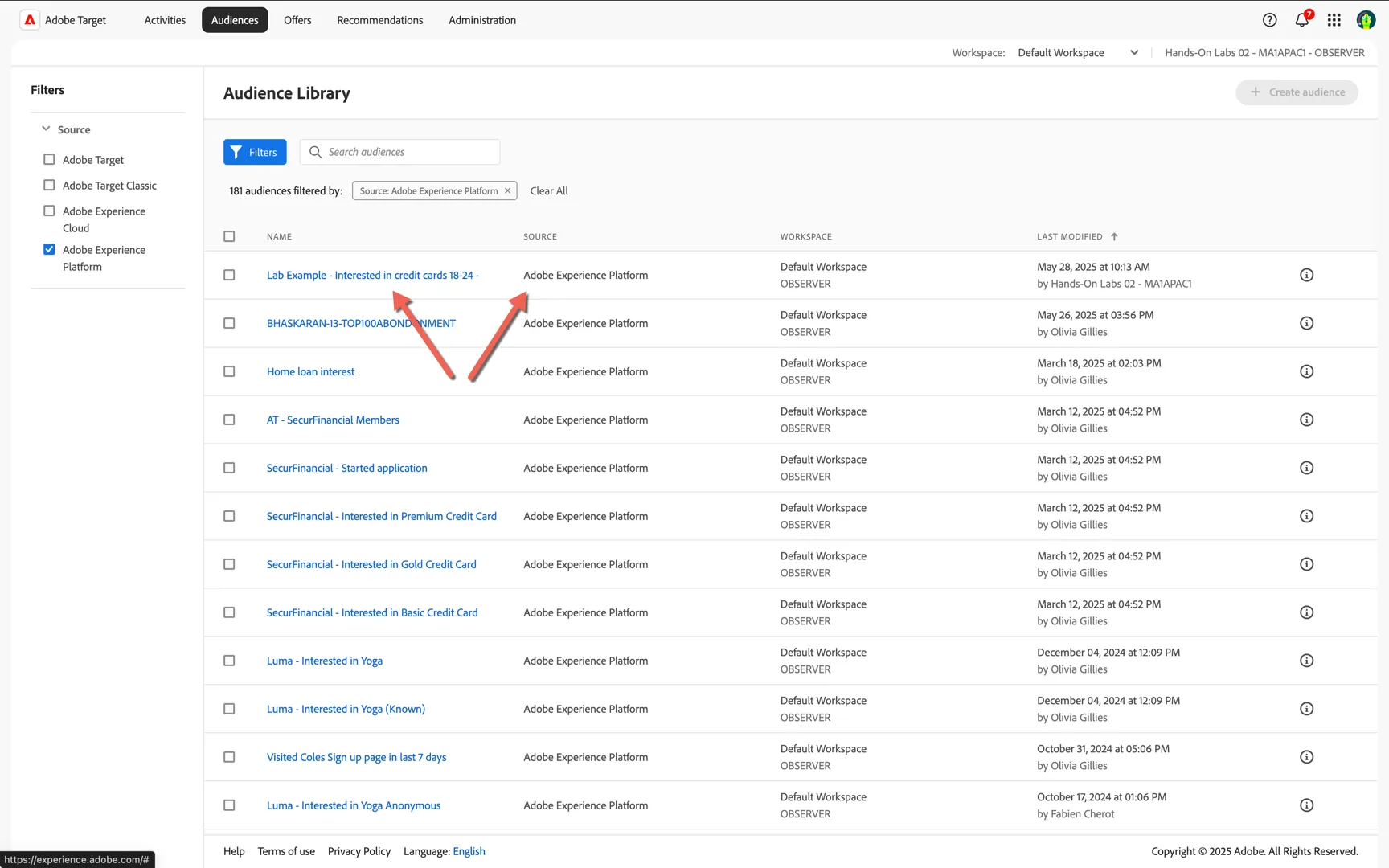Show info for Home loan interest audience
Viewport: 1389px width, 868px height.
[x=1307, y=371]
